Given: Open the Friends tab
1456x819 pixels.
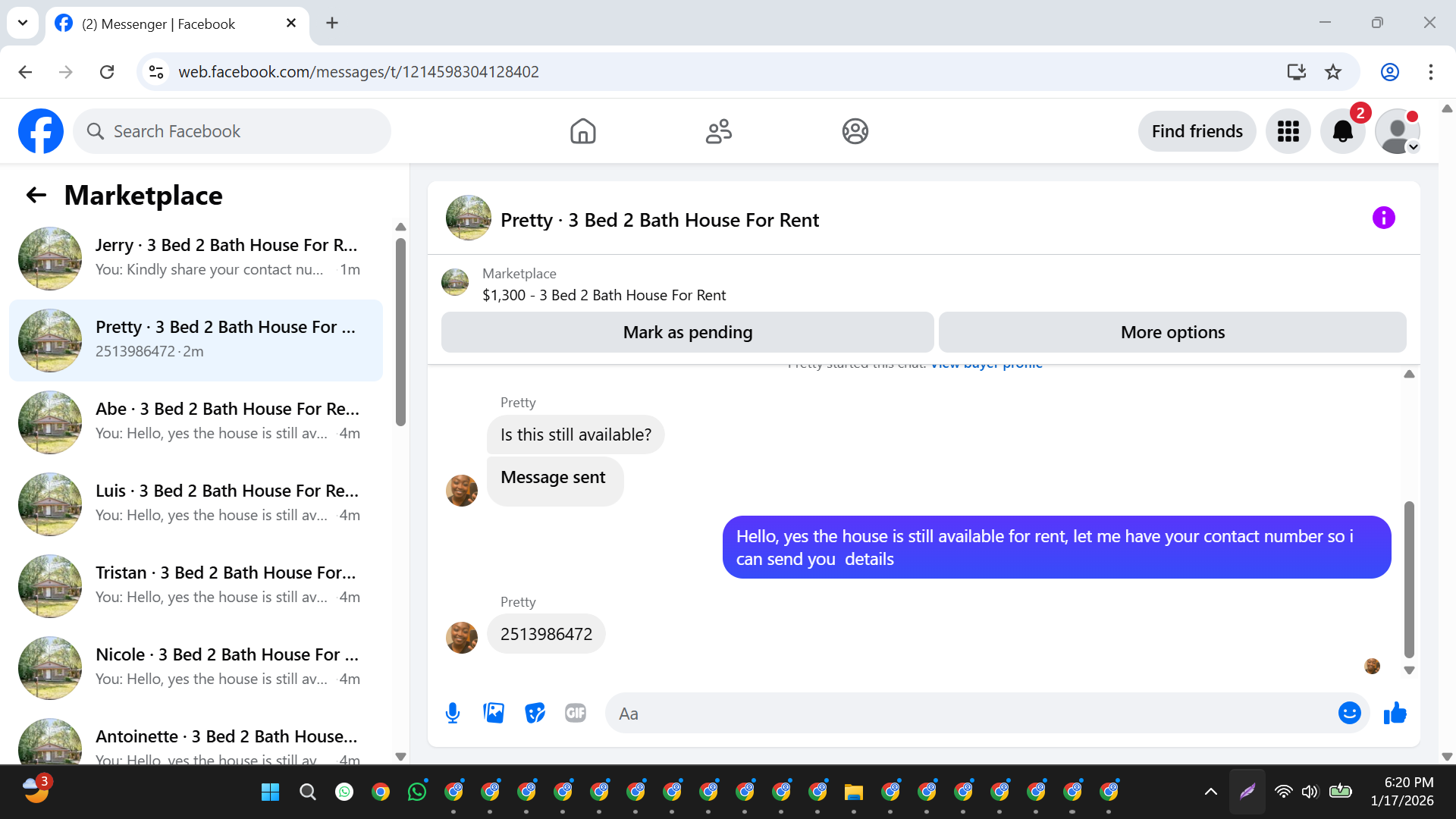Looking at the screenshot, I should click(718, 132).
